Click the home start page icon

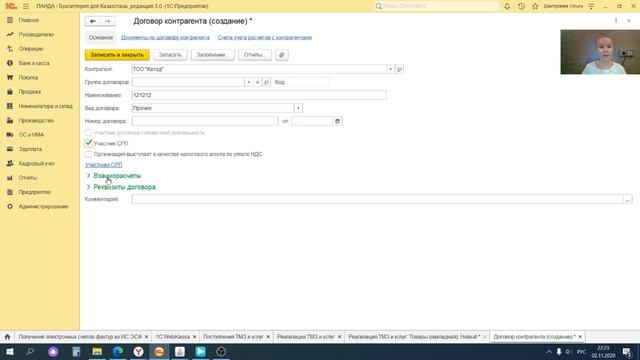[7, 337]
